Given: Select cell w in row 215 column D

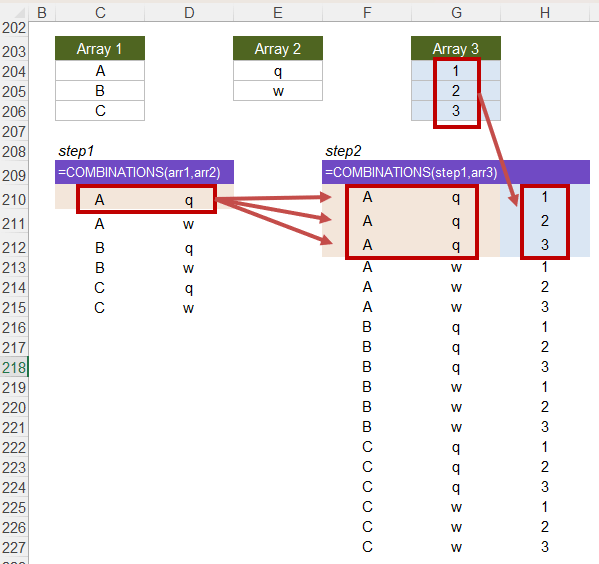Looking at the screenshot, I should (x=189, y=308).
